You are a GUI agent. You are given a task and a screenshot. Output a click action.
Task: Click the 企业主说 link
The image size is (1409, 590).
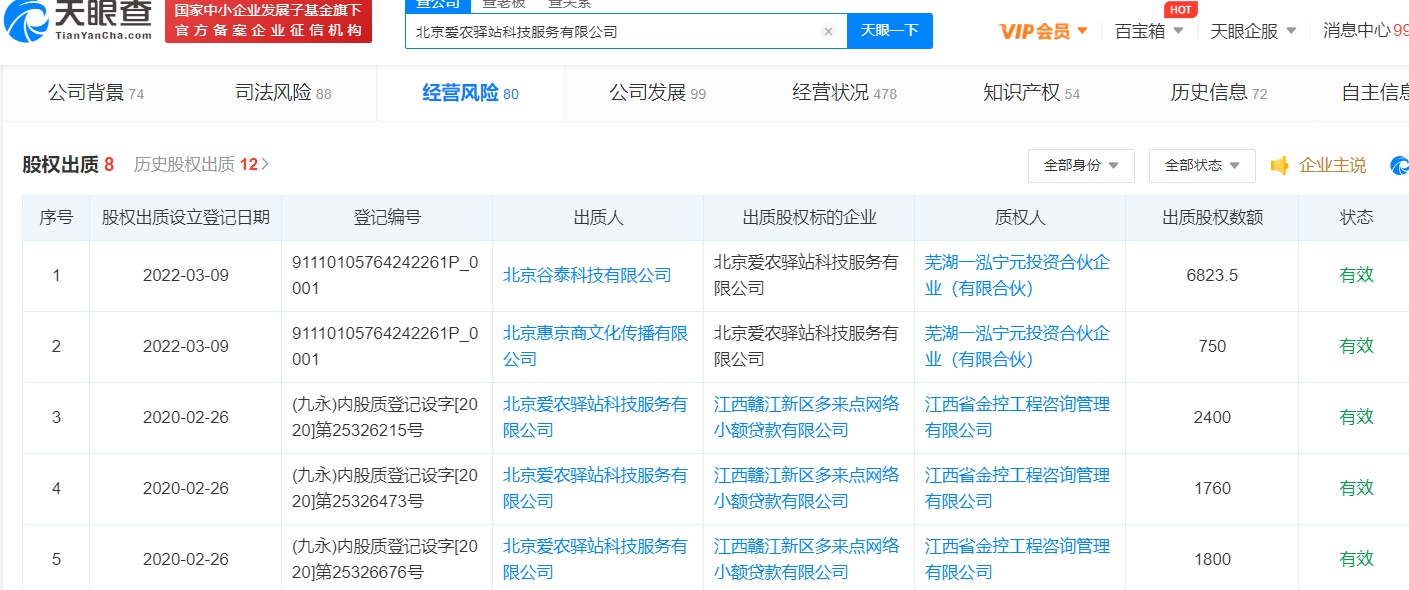1332,165
